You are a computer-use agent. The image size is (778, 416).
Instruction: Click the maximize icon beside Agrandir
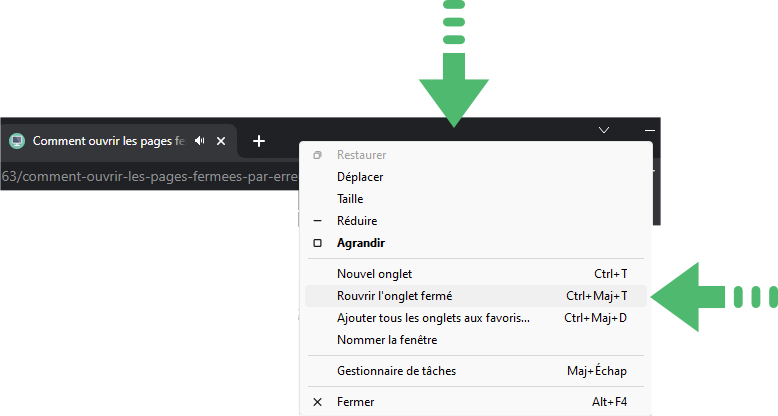pyautogui.click(x=318, y=243)
